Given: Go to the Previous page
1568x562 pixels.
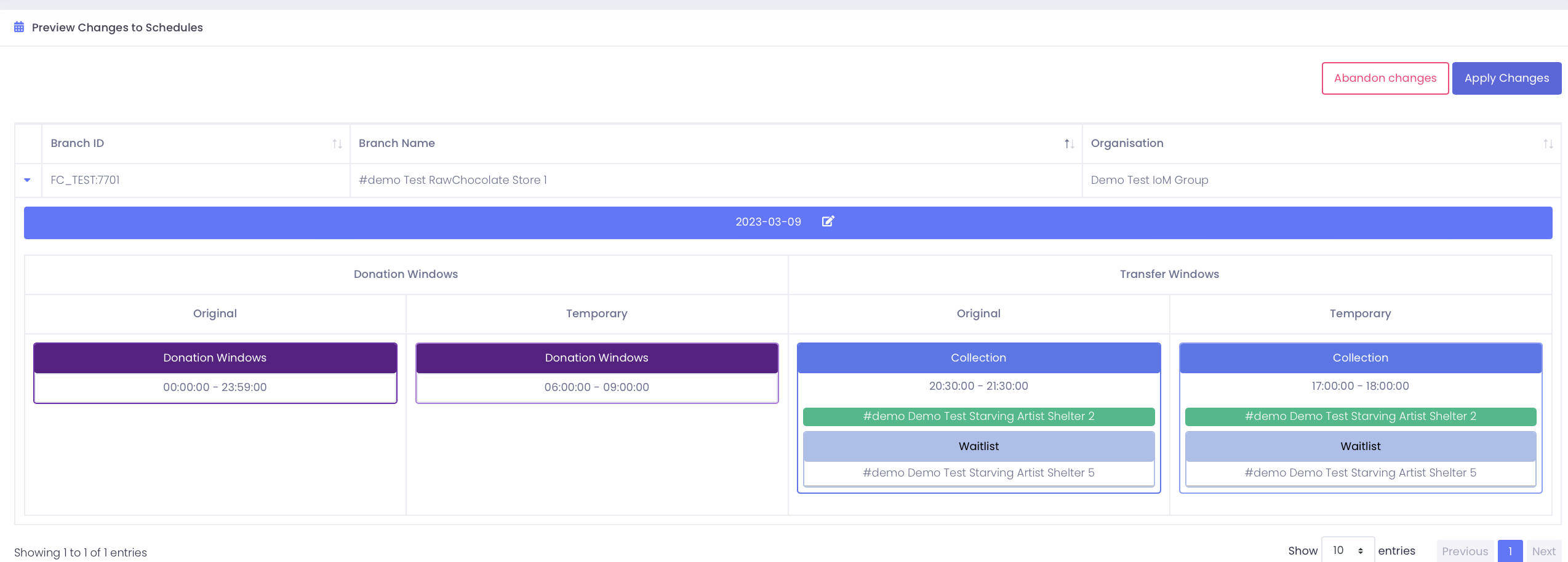Looking at the screenshot, I should tap(1464, 551).
